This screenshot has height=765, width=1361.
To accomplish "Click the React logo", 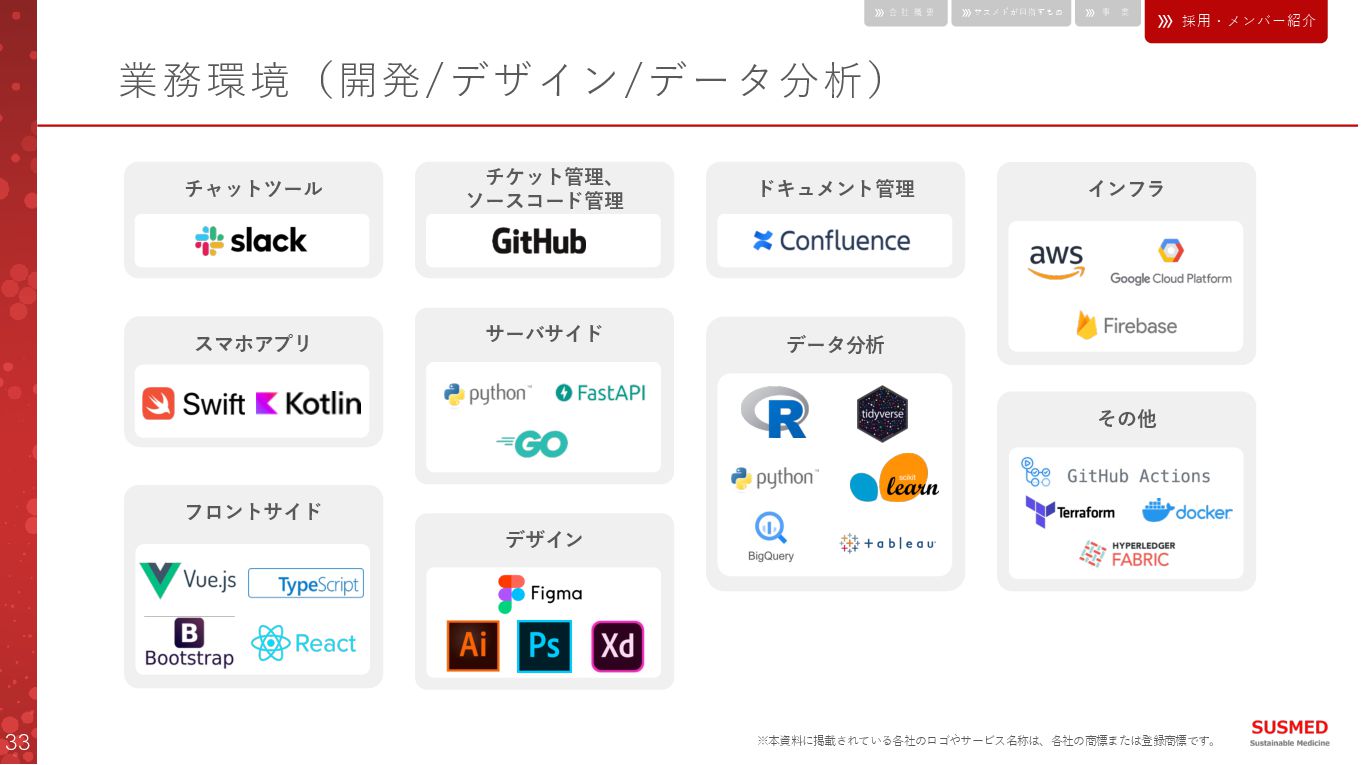I will [x=304, y=643].
